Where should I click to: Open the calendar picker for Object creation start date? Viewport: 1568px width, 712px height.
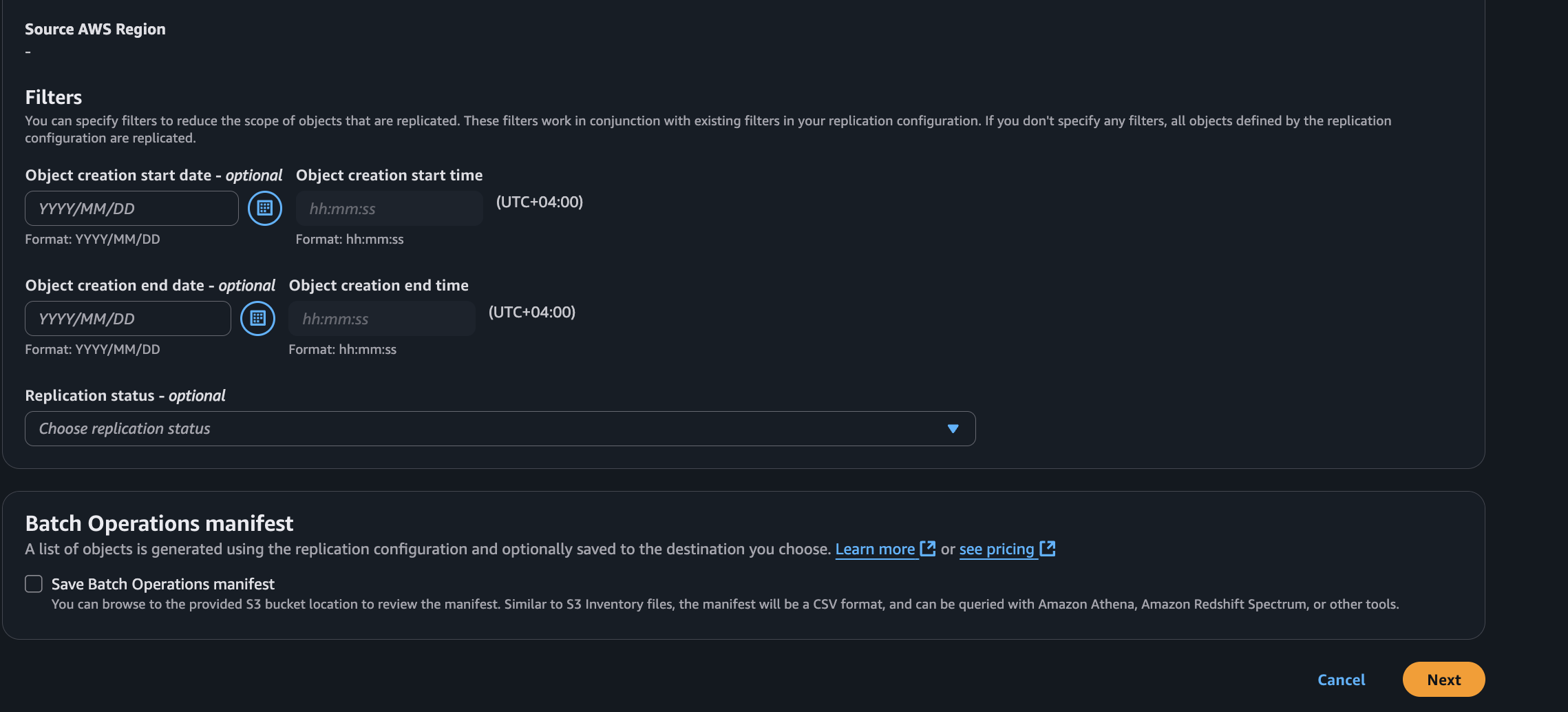[x=264, y=208]
